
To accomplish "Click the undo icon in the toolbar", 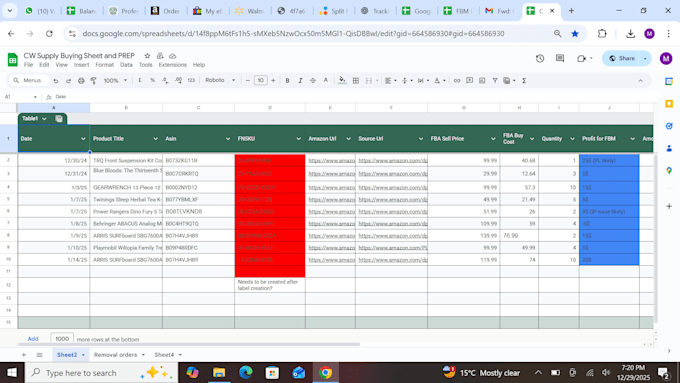I will [56, 81].
